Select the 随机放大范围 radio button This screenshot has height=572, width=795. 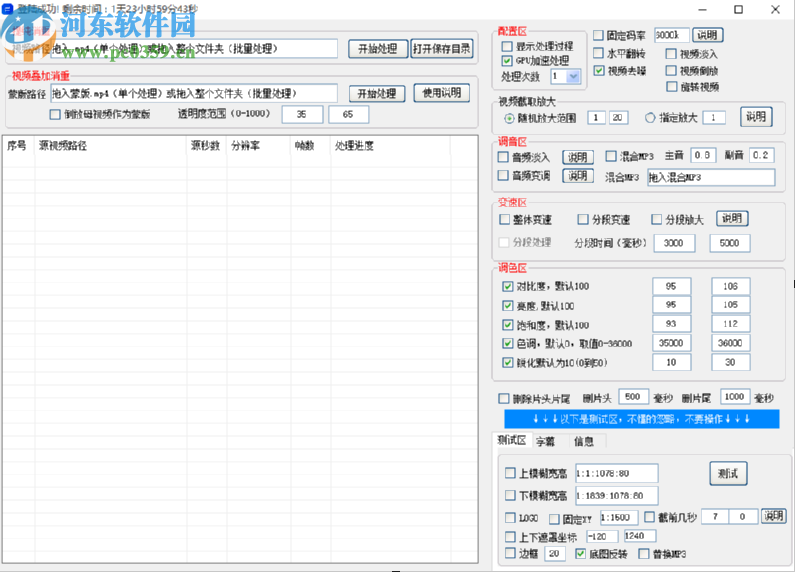click(x=508, y=118)
